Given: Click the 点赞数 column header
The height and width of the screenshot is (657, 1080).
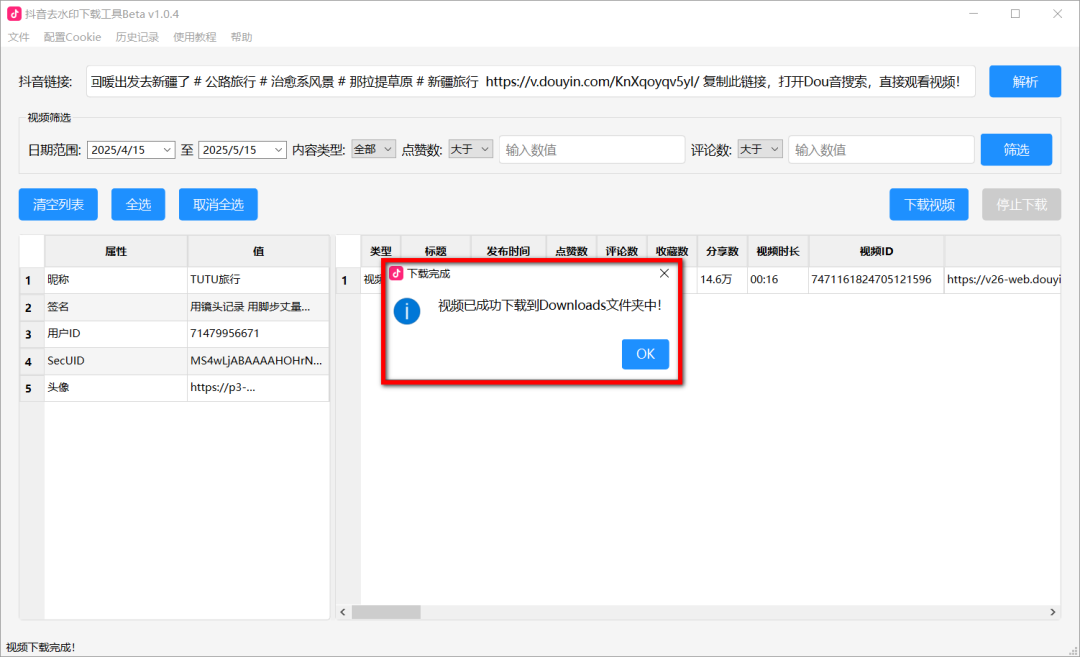Looking at the screenshot, I should click(x=572, y=251).
